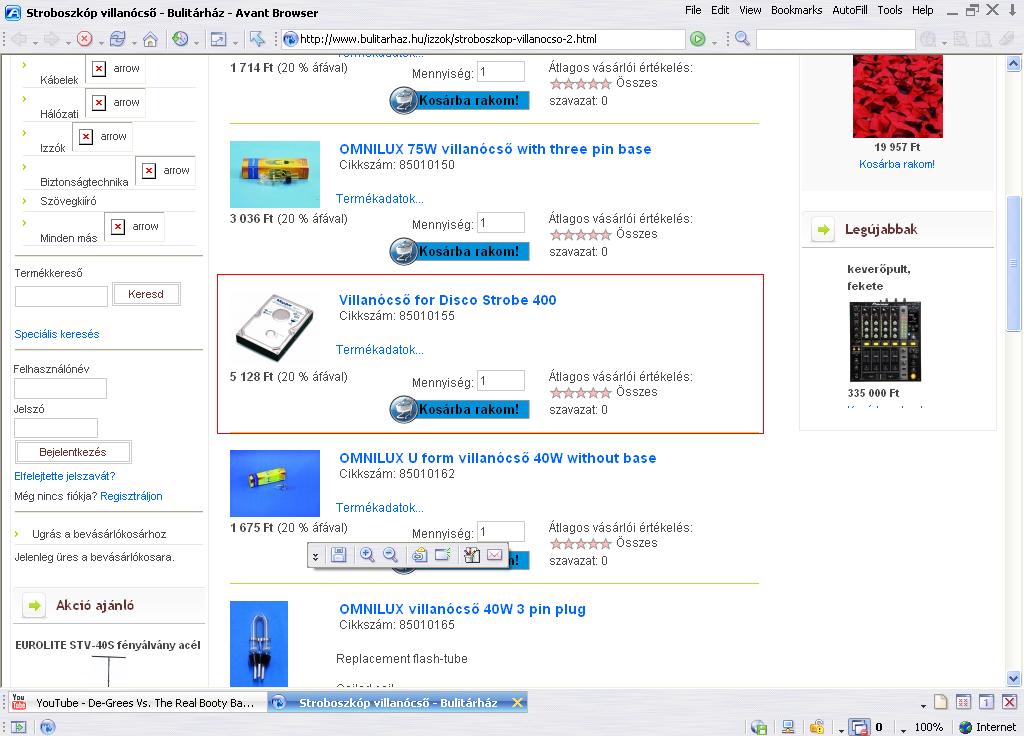Click the Keresd search button
This screenshot has width=1024, height=736.
(x=146, y=295)
